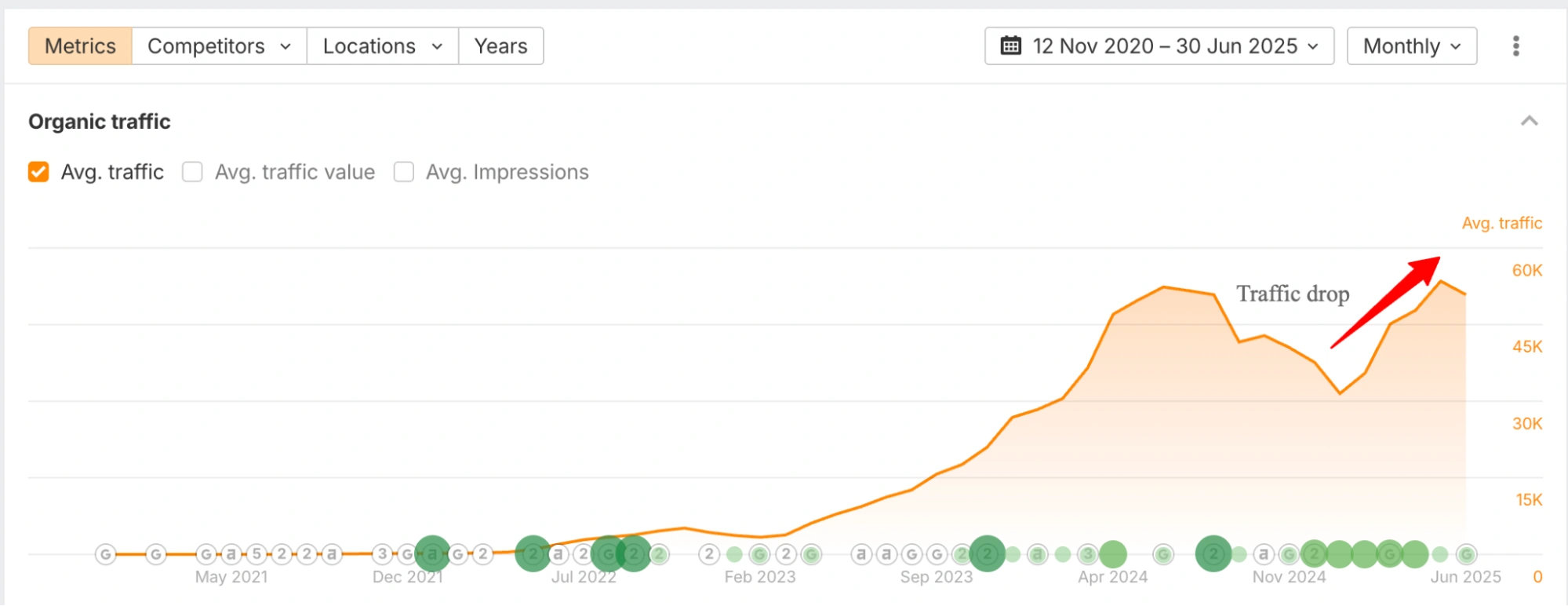The width and height of the screenshot is (1568, 606).
Task: Click the Traffic drop annotation text
Action: [1293, 294]
